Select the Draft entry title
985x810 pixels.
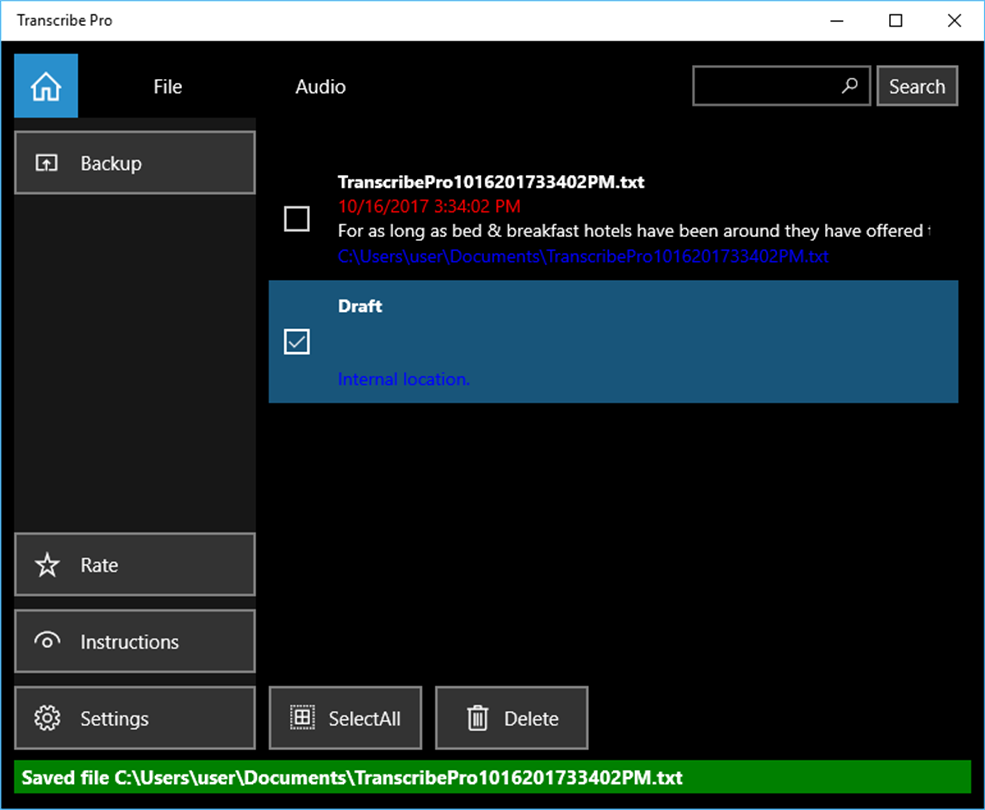coord(360,306)
